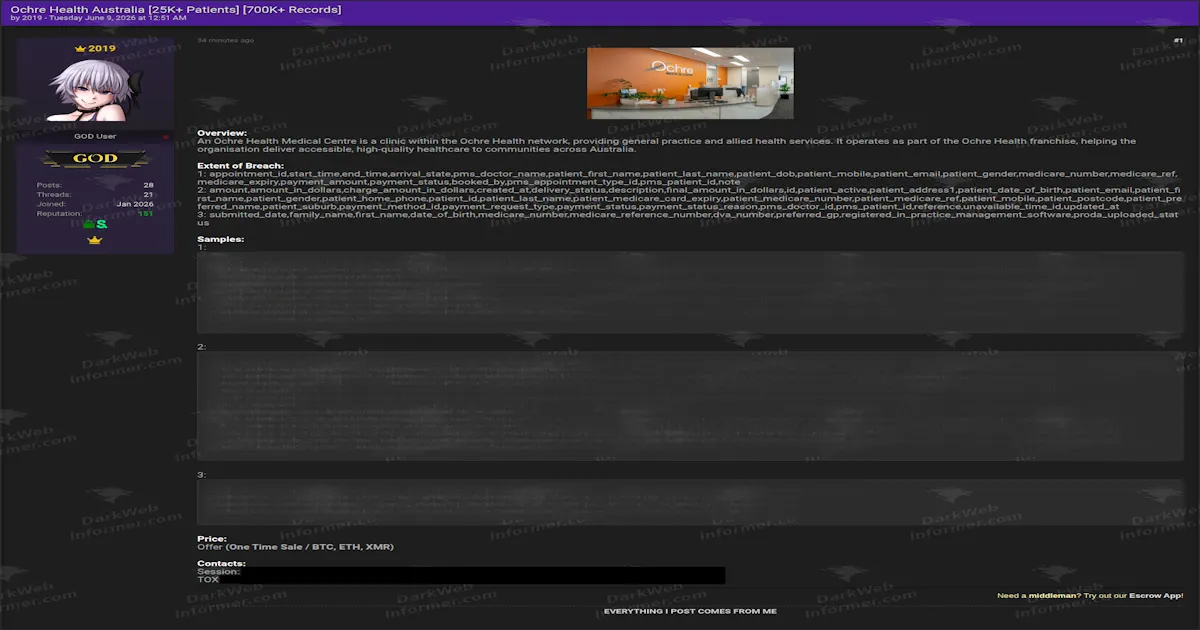Click the blurred sample block 2
The height and width of the screenshot is (630, 1200).
(x=690, y=405)
